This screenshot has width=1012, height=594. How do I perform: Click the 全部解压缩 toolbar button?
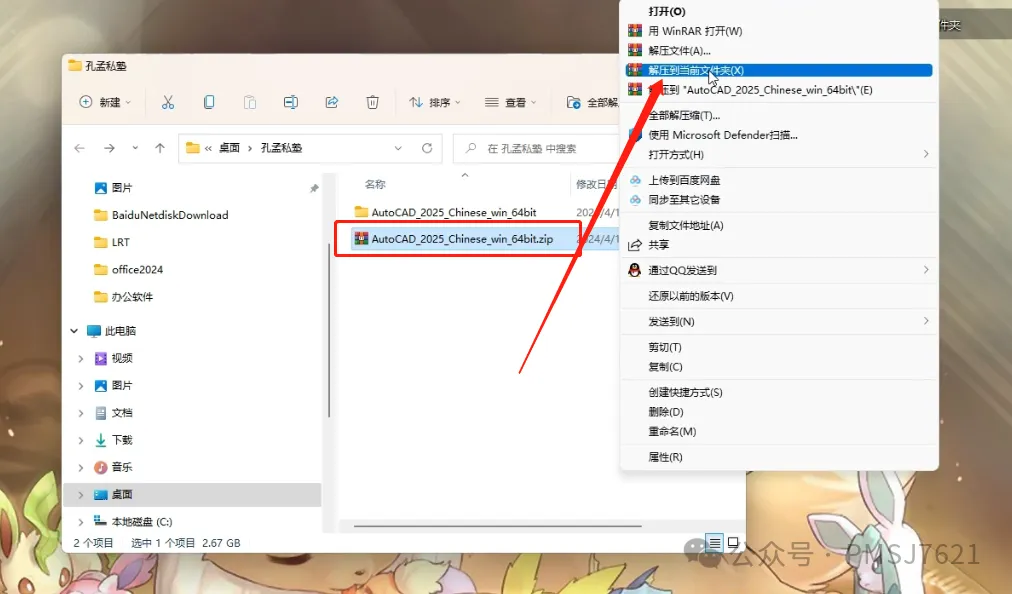click(x=592, y=102)
